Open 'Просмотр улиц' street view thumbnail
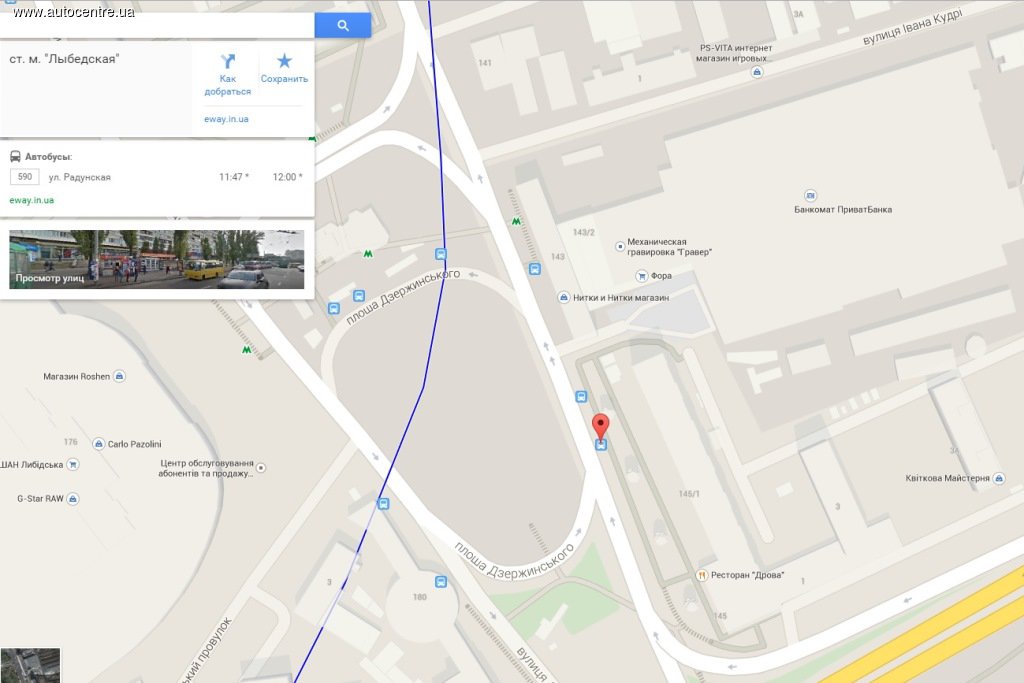This screenshot has height=683, width=1024. [157, 259]
